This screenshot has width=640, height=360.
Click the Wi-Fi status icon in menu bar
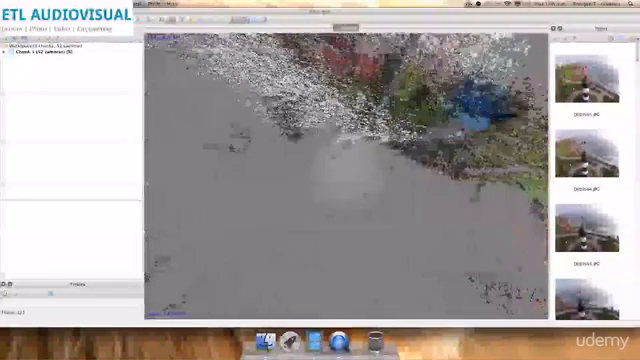[x=507, y=4]
